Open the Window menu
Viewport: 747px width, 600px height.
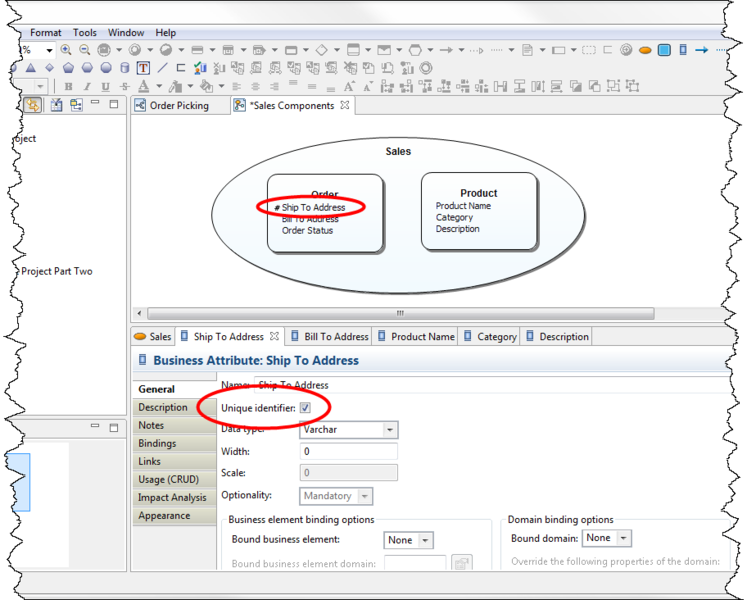tap(126, 32)
